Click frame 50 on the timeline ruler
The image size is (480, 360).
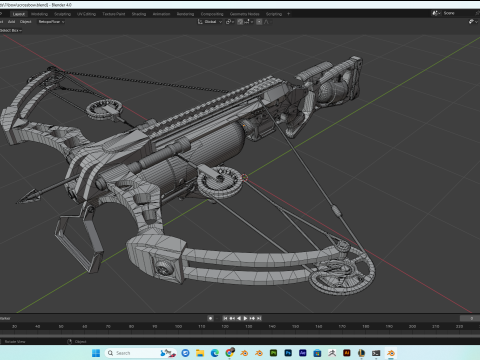[61, 326]
